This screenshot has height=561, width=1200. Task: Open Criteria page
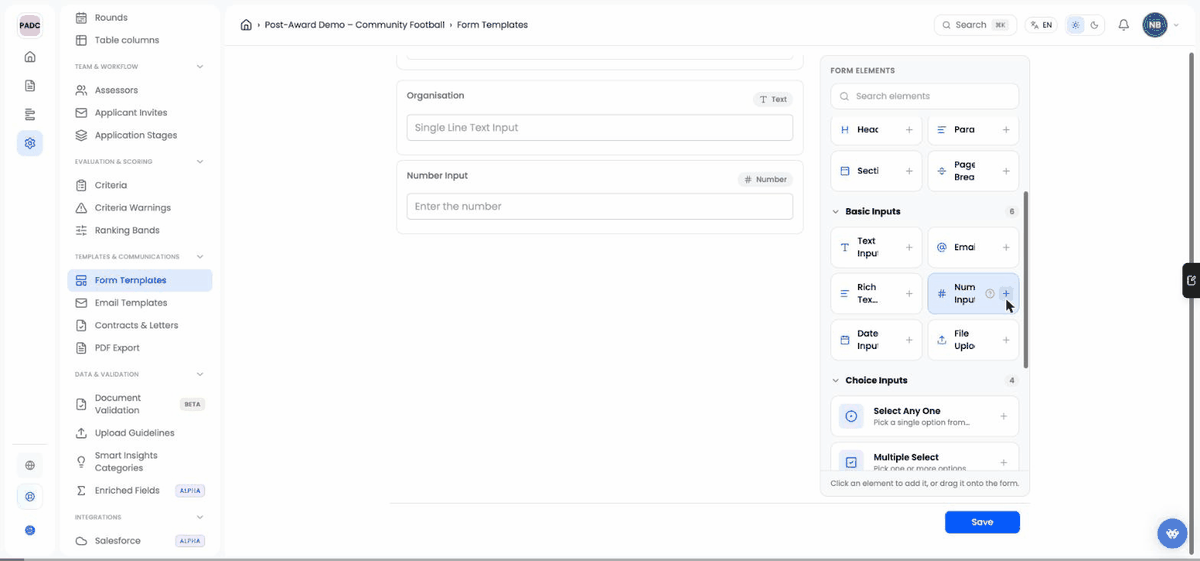140,185
